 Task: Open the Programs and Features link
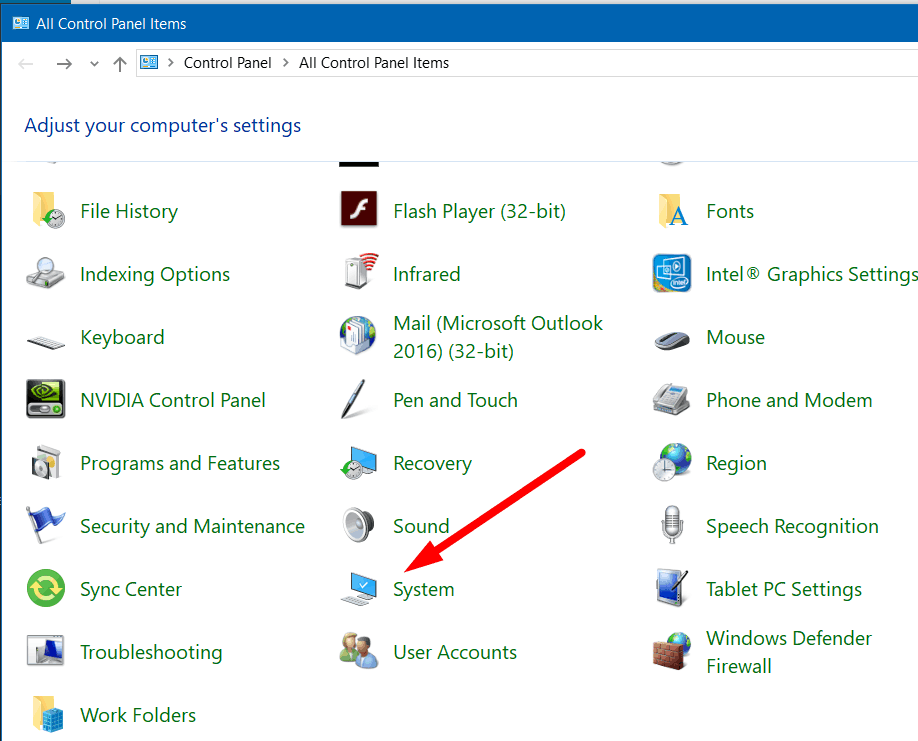(180, 463)
